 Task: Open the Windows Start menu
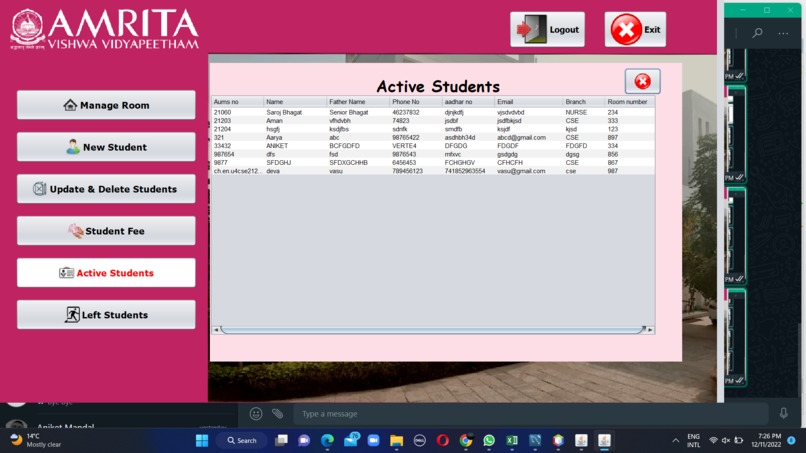[202, 441]
